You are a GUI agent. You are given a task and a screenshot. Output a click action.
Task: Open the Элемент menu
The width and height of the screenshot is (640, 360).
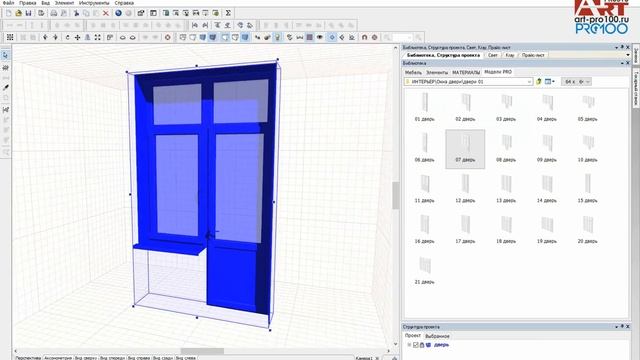pos(64,3)
